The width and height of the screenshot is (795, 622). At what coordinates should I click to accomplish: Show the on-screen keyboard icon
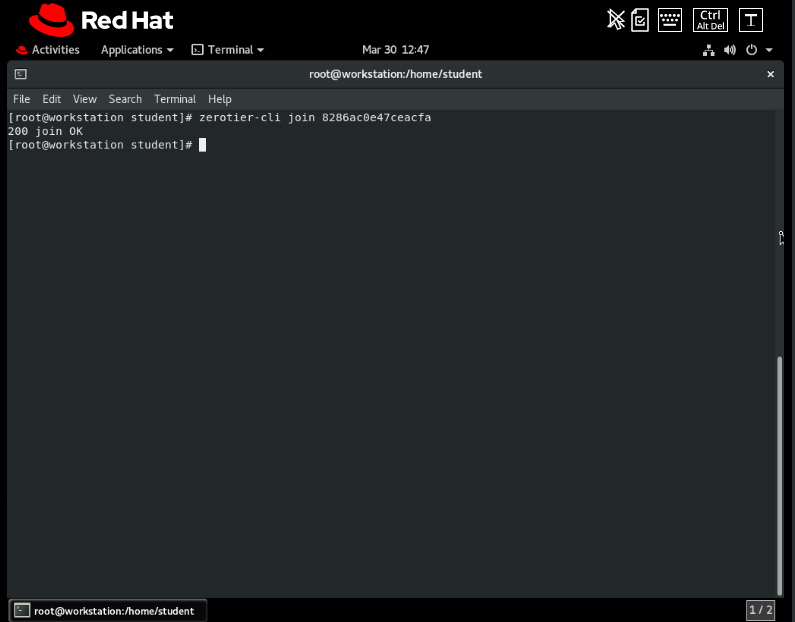[670, 20]
